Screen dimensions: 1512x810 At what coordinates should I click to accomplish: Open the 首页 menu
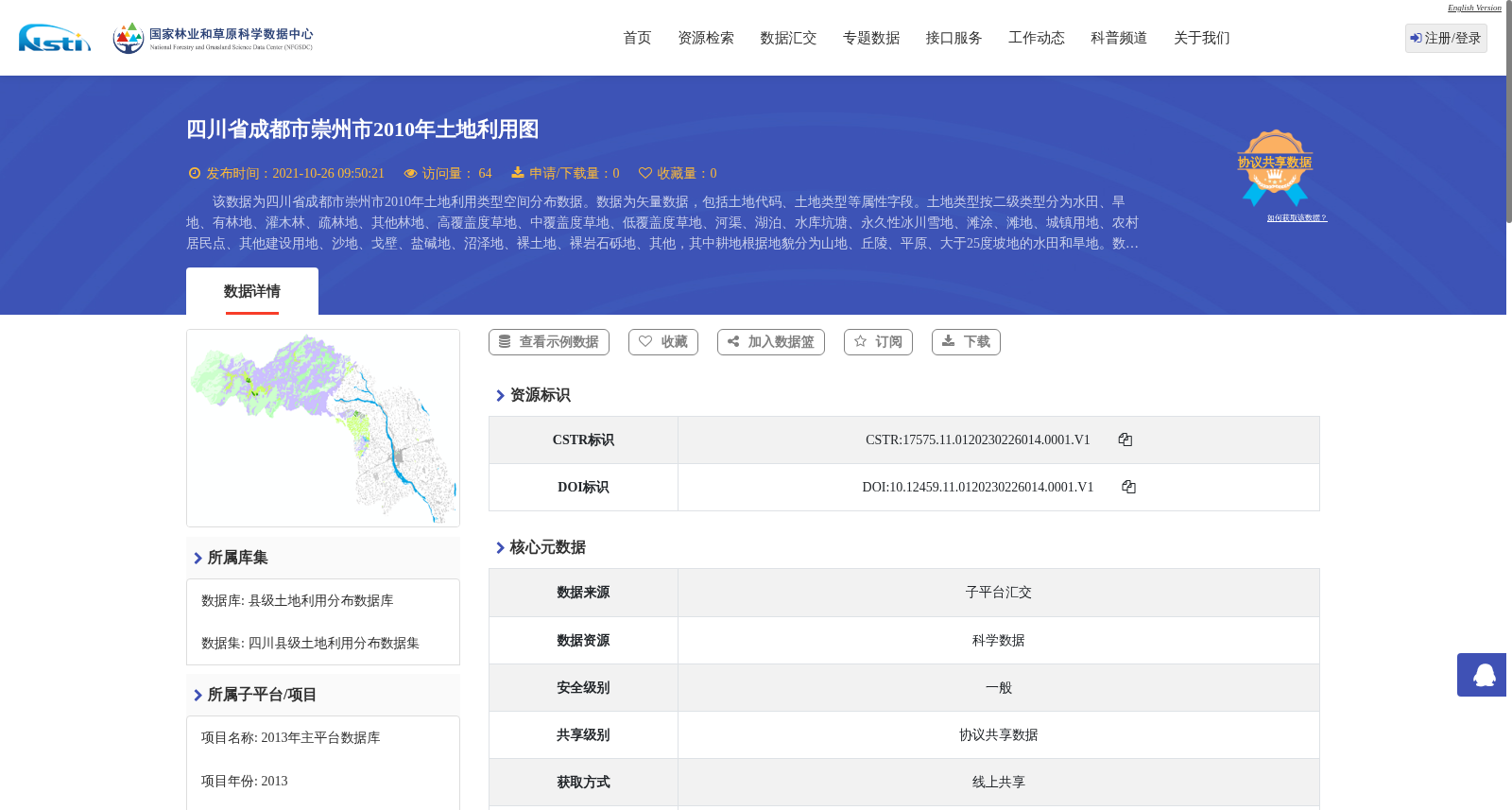[637, 38]
